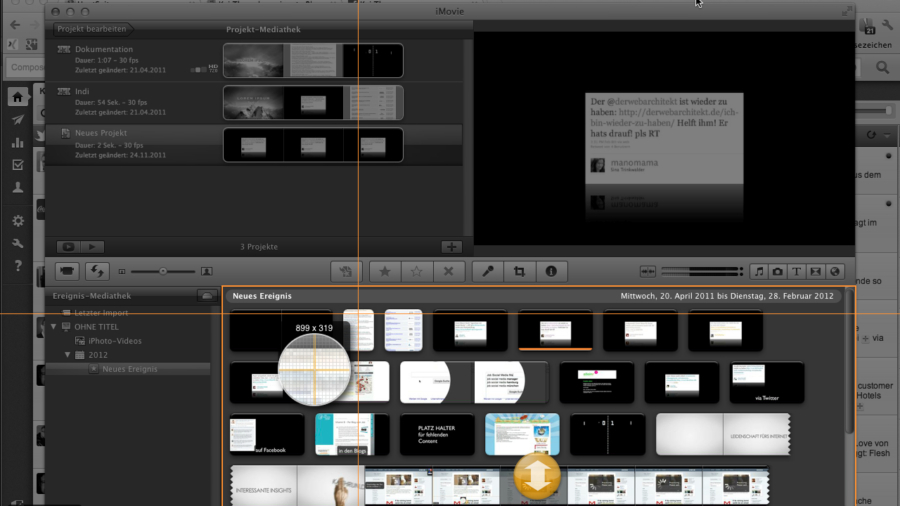Play project from the beginning
900x506 pixels.
pyautogui.click(x=92, y=247)
